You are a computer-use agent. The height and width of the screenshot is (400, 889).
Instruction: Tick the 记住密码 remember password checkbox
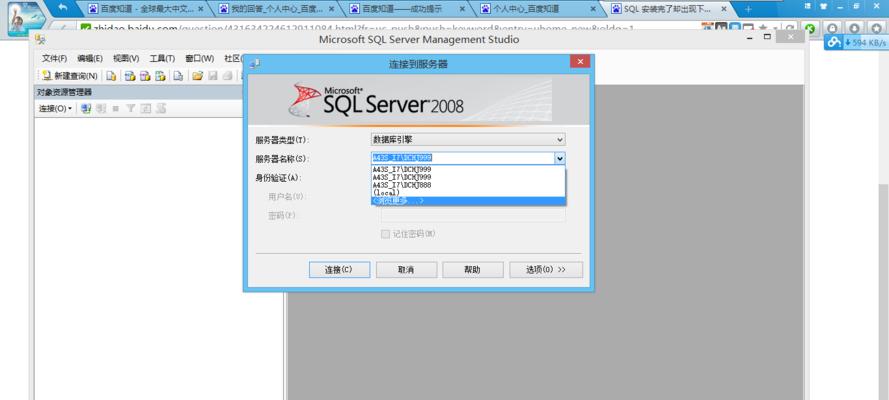[x=385, y=234]
